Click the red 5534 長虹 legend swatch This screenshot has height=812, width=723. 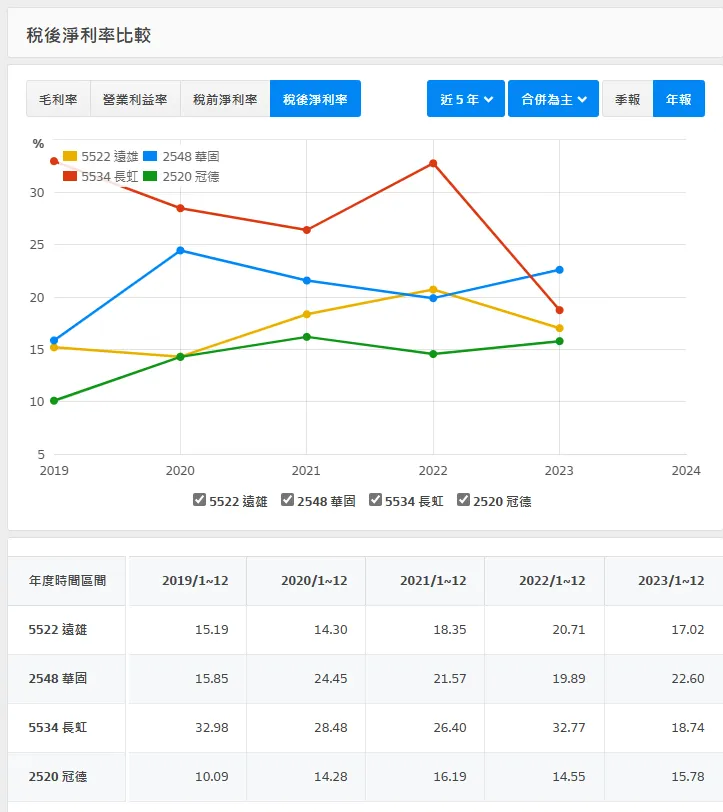(x=70, y=176)
